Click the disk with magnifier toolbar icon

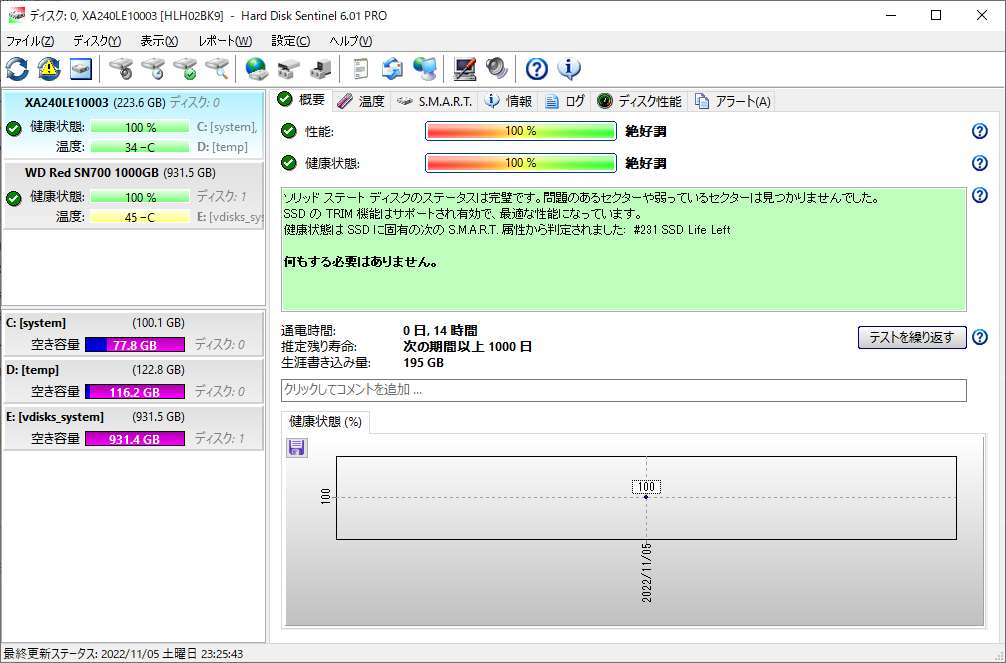(217, 69)
